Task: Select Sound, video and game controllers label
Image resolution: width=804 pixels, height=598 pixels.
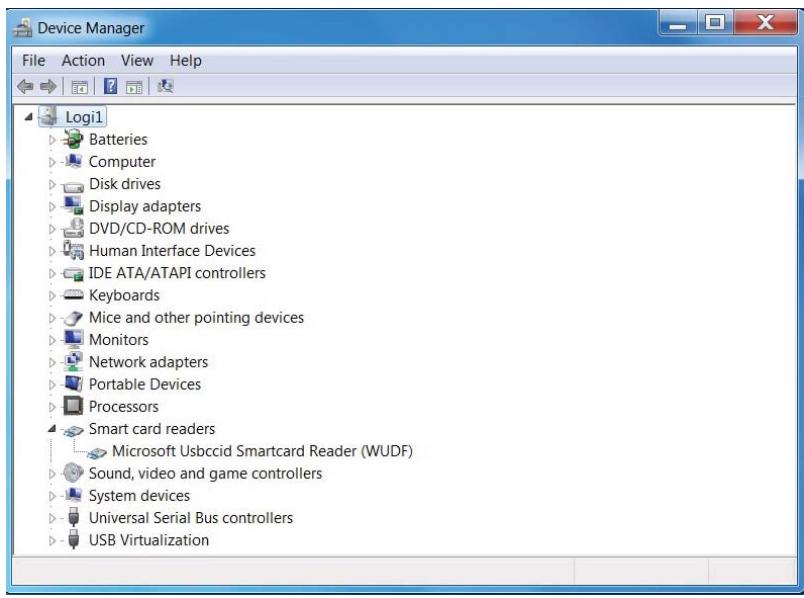Action: pyautogui.click(x=205, y=473)
